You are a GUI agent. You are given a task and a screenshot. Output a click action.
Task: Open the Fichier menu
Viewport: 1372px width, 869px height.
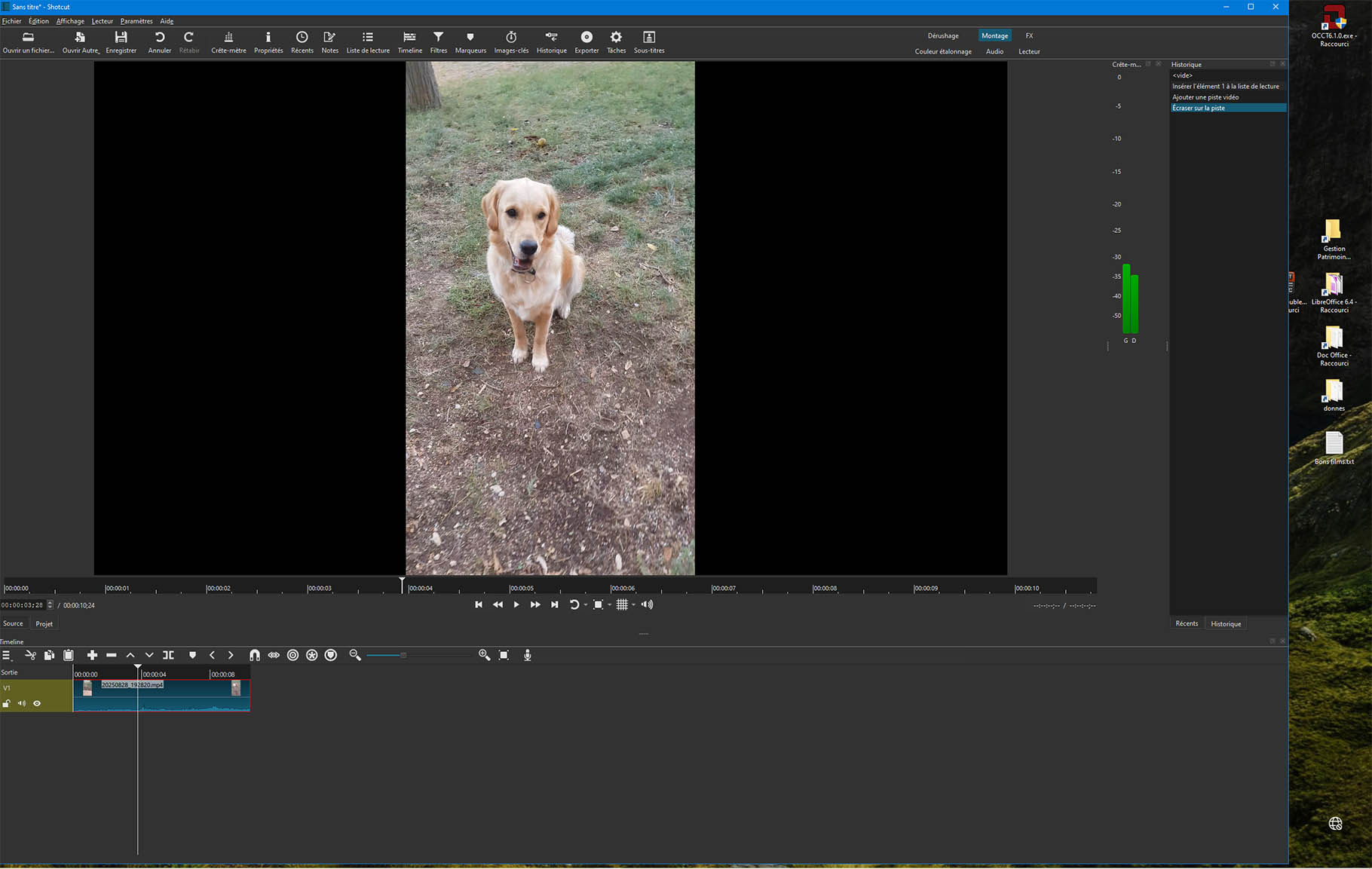click(11, 21)
